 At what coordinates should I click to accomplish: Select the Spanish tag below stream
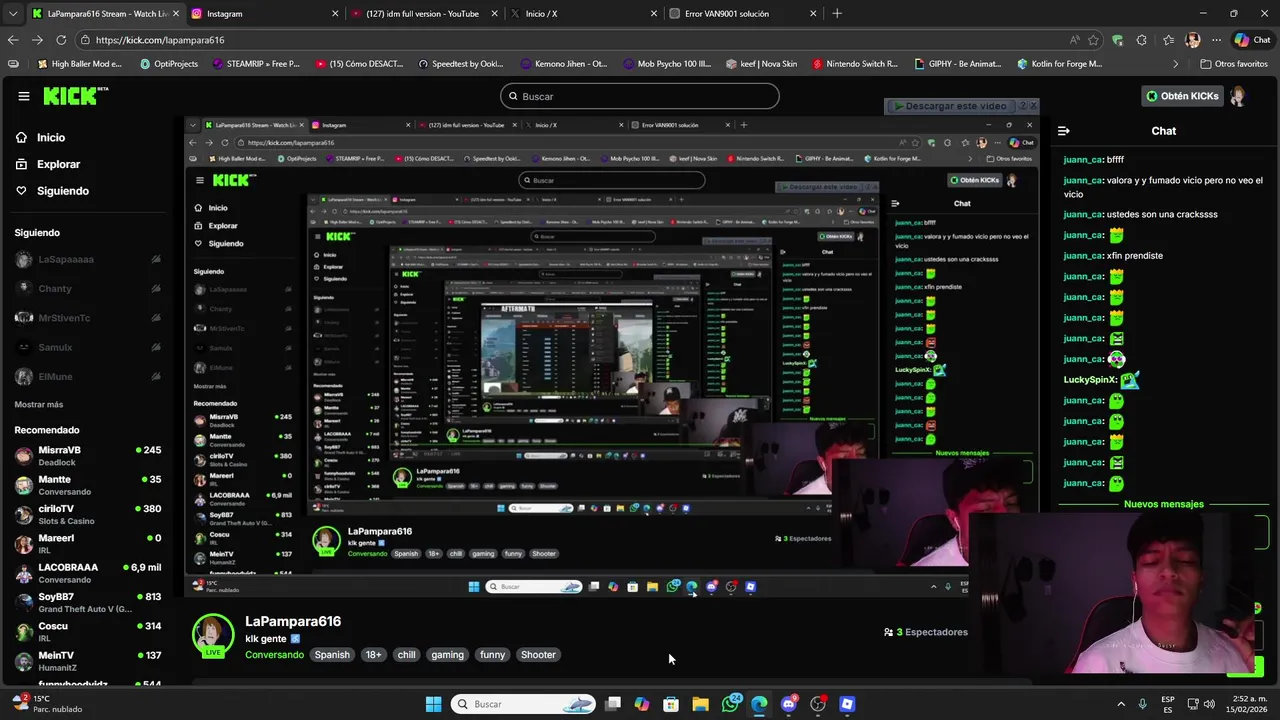point(332,655)
